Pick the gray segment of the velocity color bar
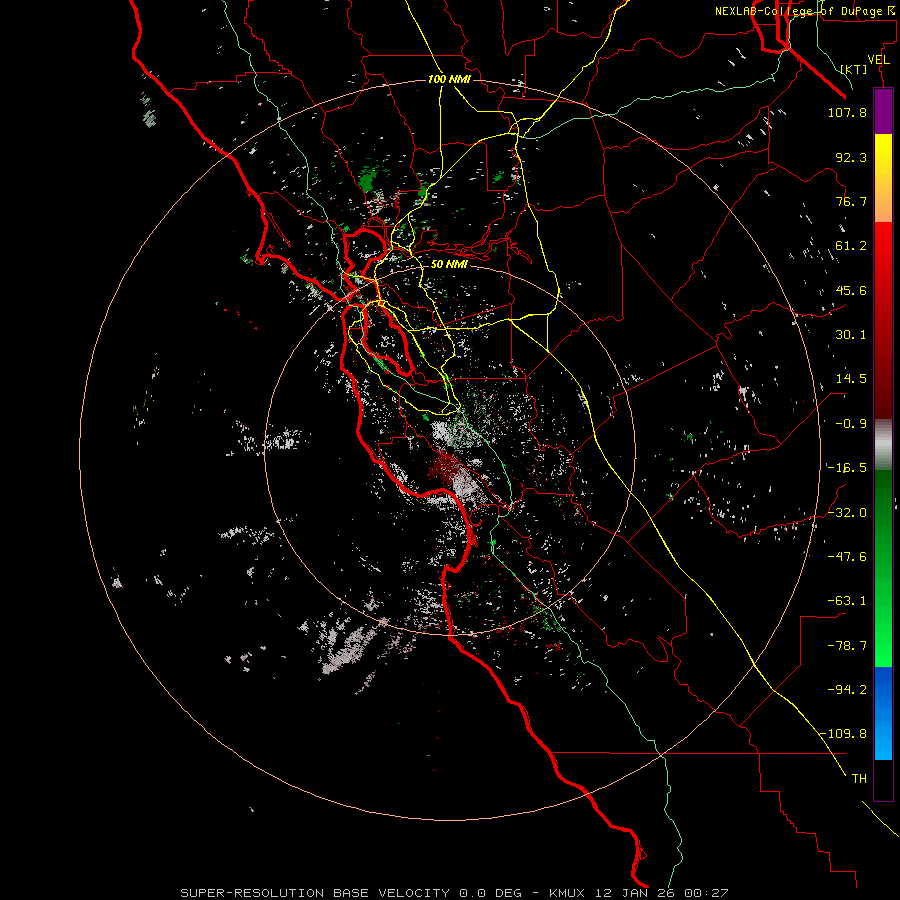 coord(883,445)
